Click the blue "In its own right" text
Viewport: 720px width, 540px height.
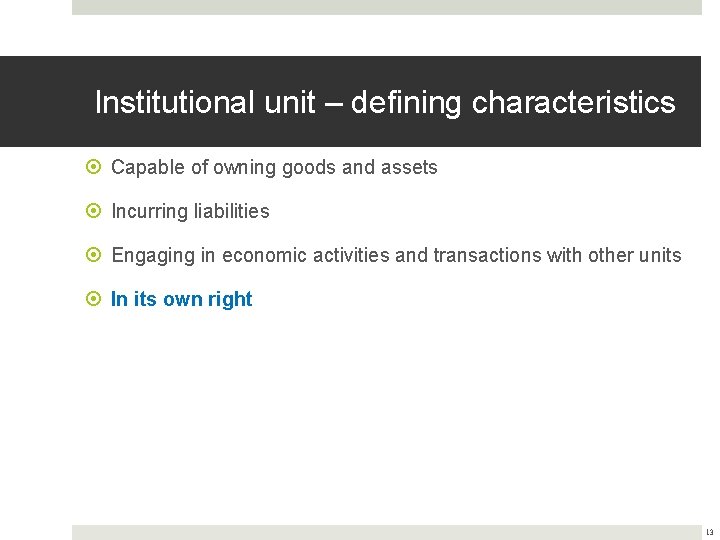[x=181, y=299]
